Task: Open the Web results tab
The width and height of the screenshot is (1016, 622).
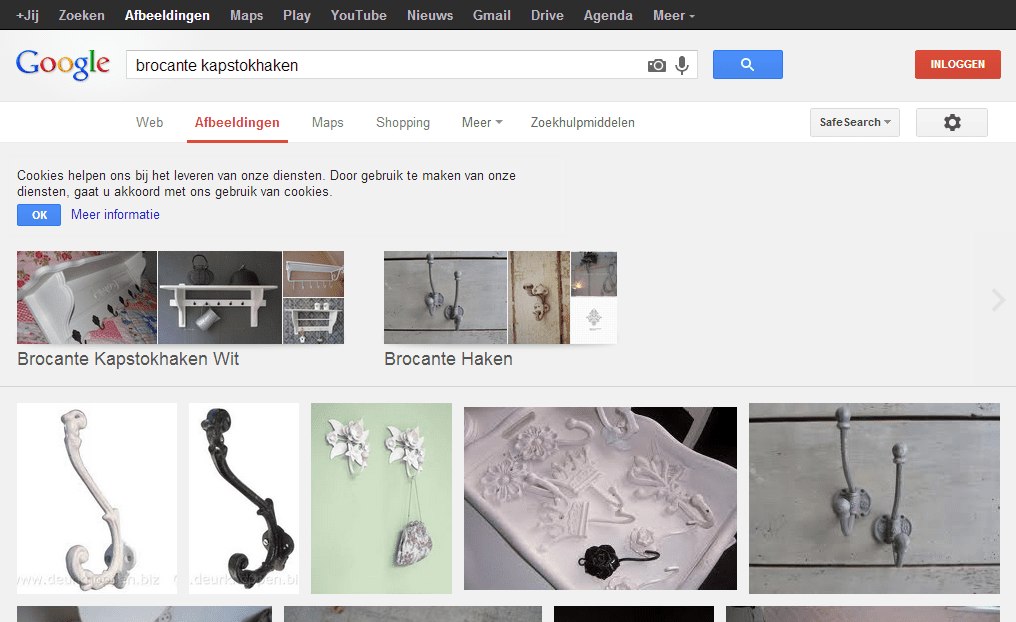Action: pos(149,122)
